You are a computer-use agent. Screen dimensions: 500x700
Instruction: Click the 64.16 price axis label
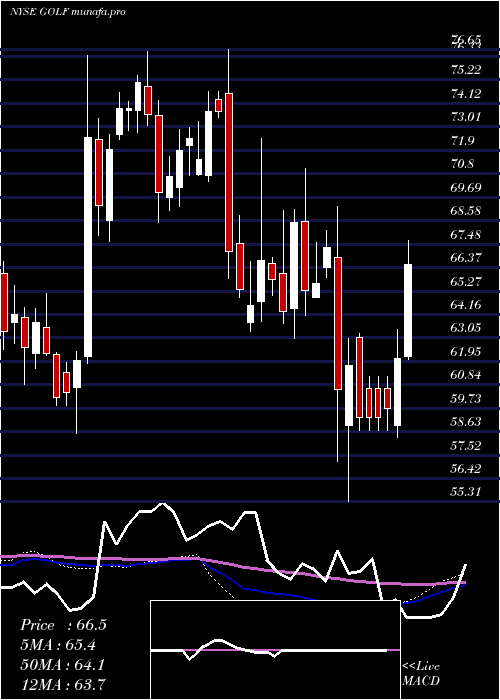466,304
